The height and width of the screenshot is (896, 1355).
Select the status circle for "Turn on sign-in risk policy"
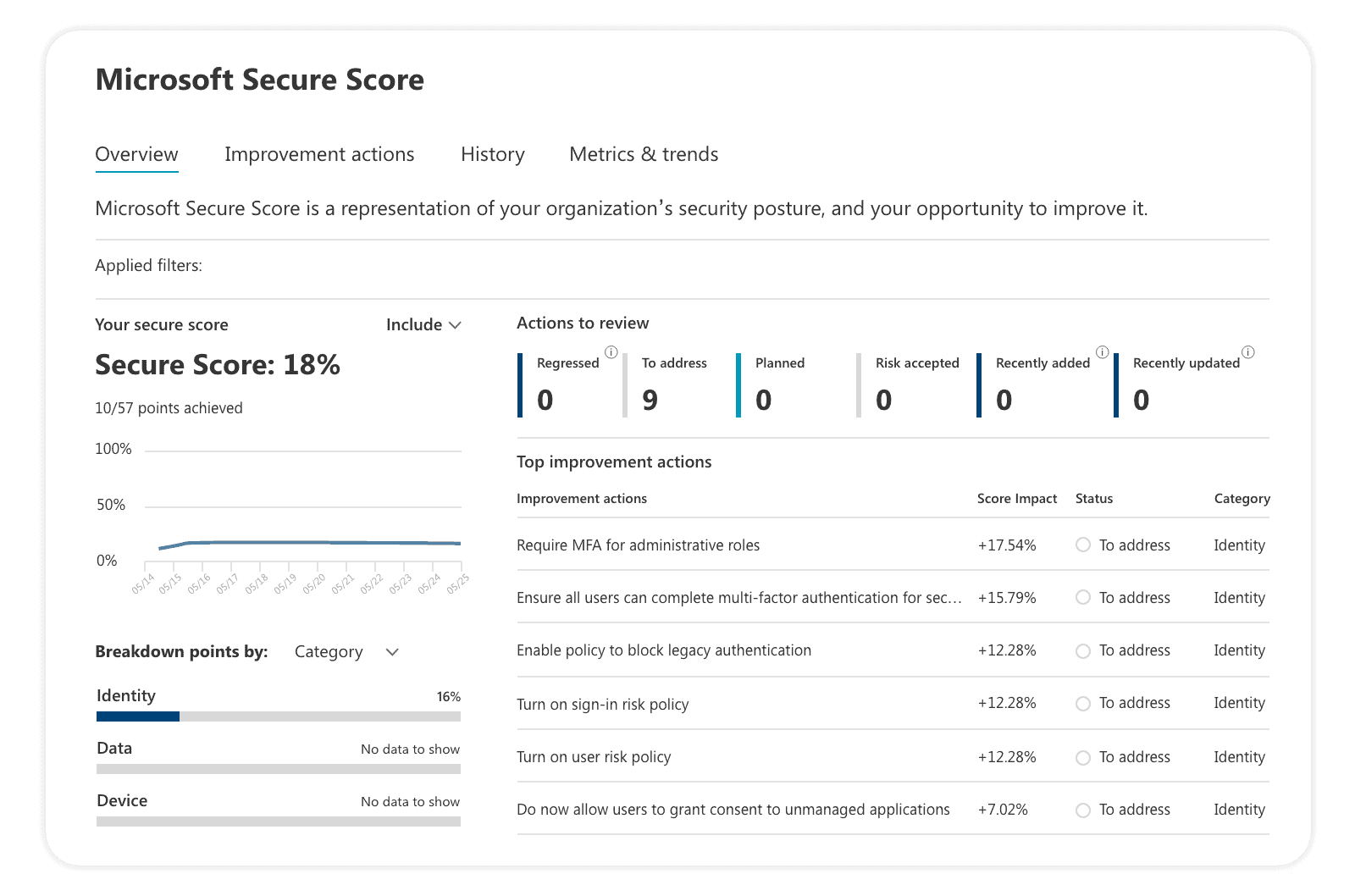pos(1082,703)
